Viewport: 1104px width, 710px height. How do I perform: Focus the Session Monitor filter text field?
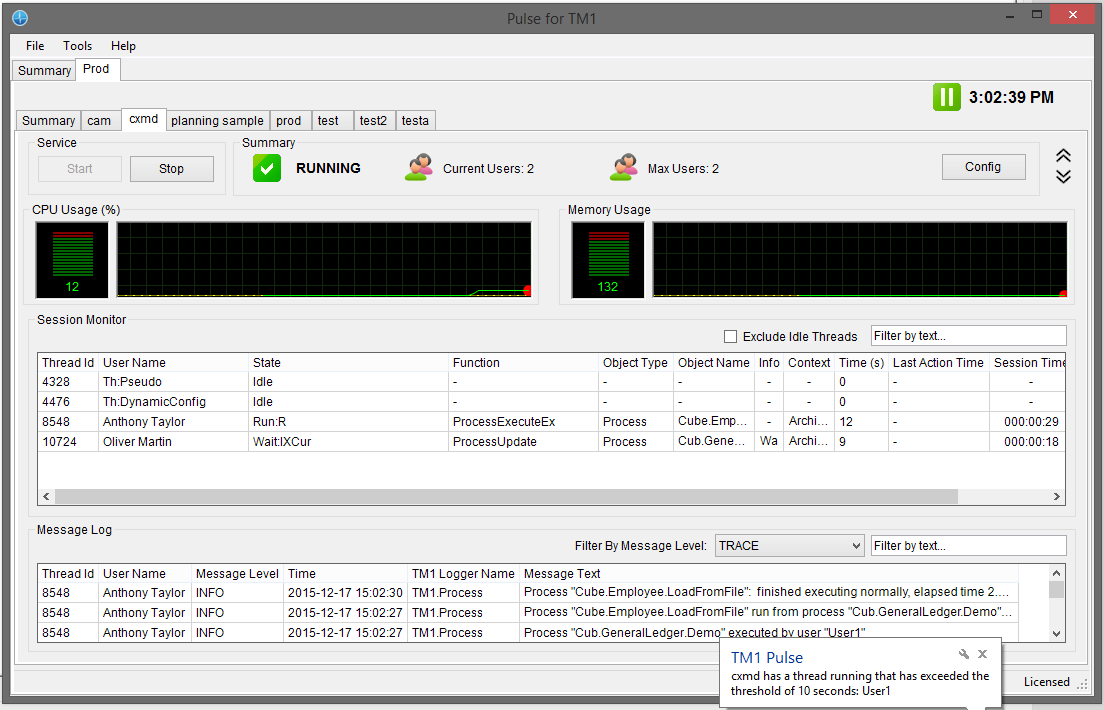tap(969, 336)
